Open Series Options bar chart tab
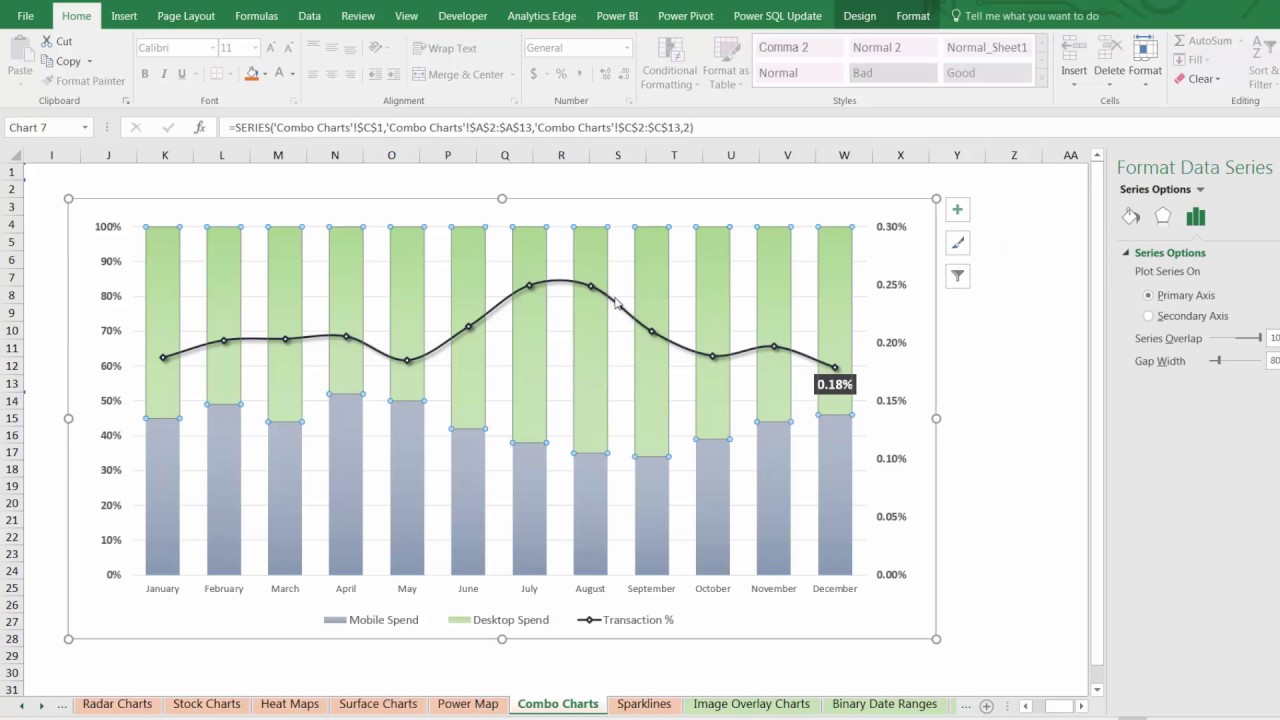The image size is (1280, 720). [x=1195, y=216]
